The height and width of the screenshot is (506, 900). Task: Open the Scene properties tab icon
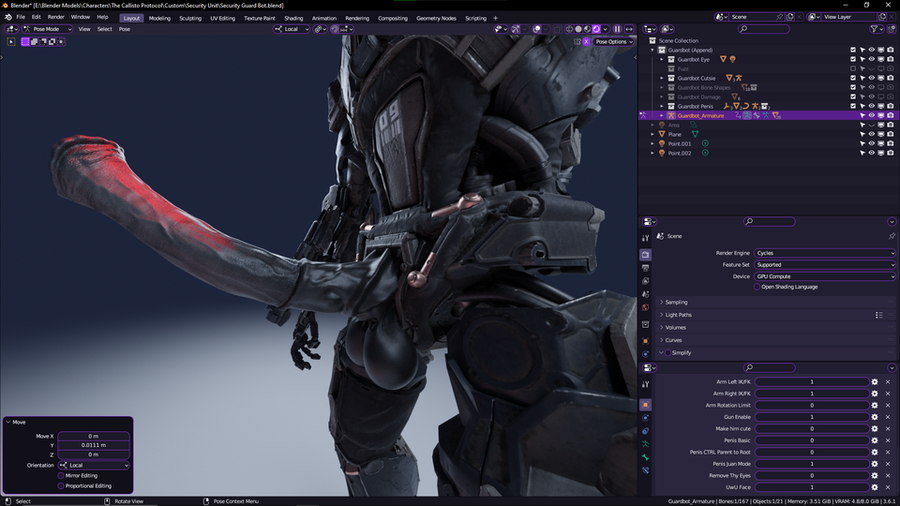coord(646,294)
